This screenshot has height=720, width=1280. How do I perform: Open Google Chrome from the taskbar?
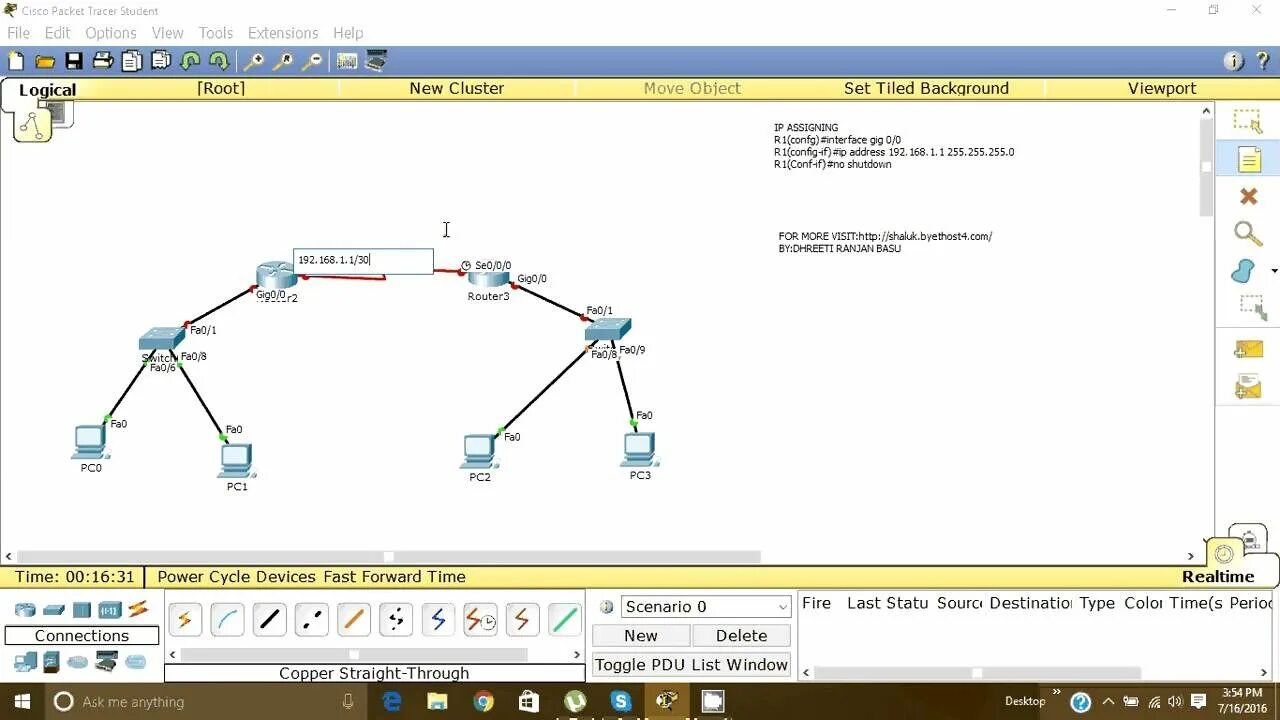(483, 702)
